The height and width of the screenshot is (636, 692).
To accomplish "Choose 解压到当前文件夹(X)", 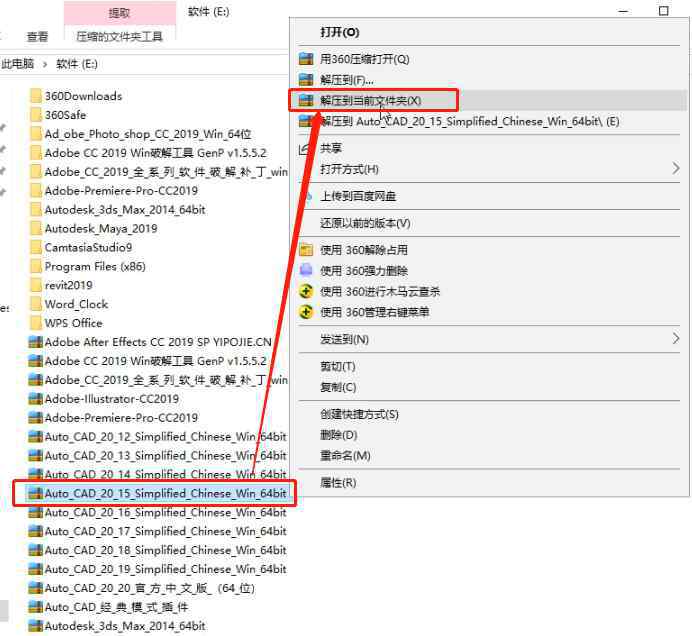I will tap(371, 101).
